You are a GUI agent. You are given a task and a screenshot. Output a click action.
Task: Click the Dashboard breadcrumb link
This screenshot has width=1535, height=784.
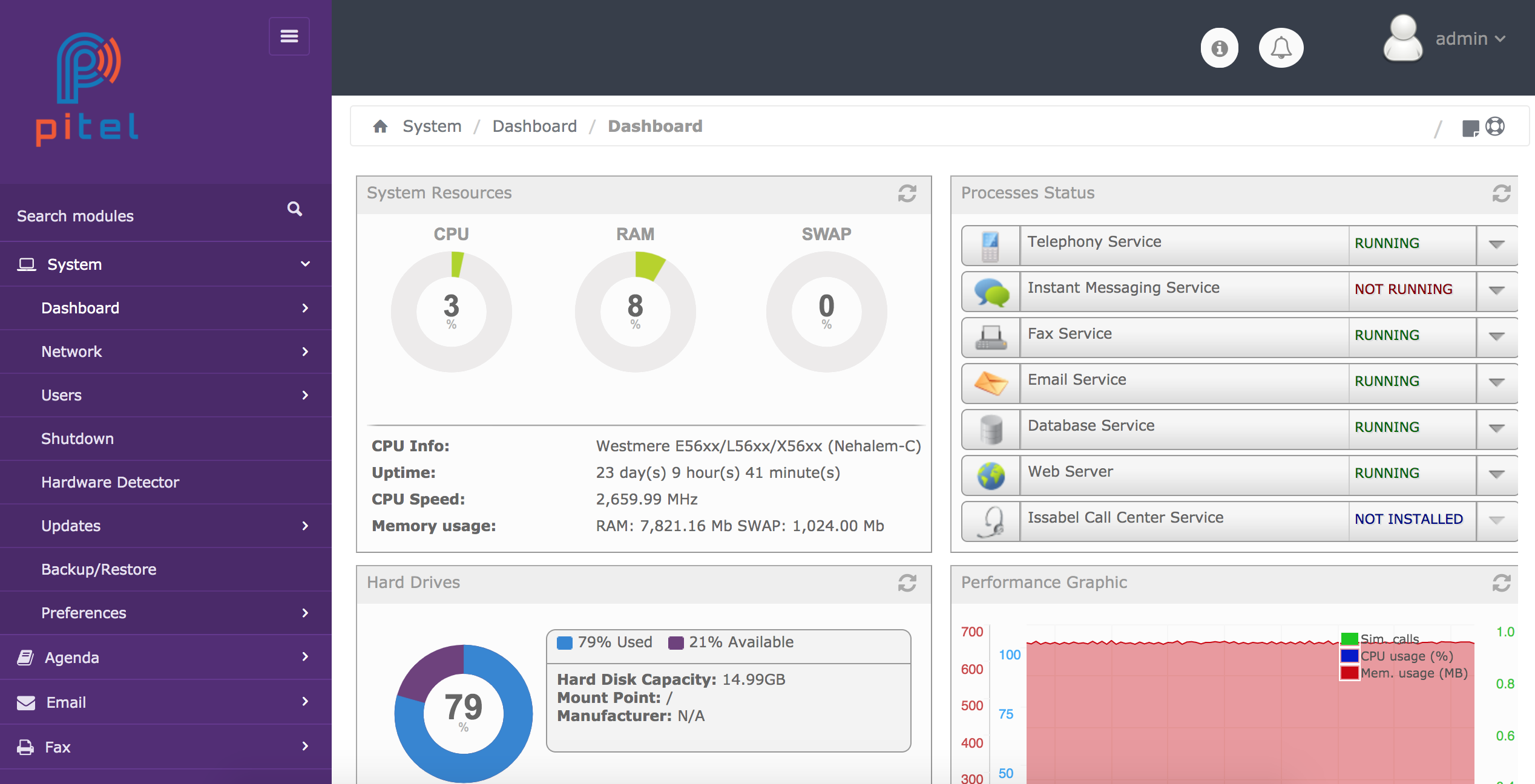pyautogui.click(x=534, y=126)
